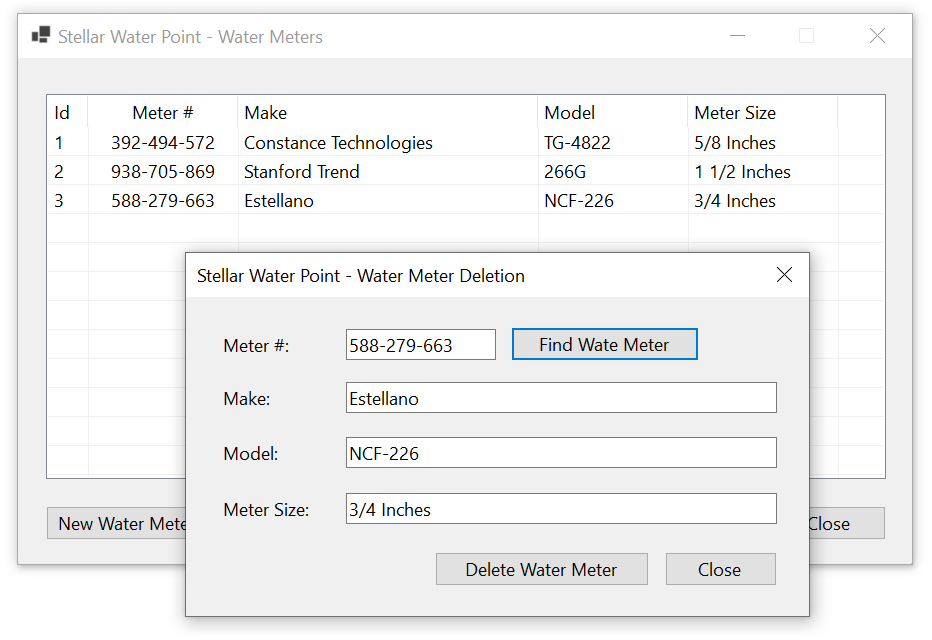This screenshot has width=932, height=640.
Task: Click the Delete Water Meter button
Action: [541, 569]
